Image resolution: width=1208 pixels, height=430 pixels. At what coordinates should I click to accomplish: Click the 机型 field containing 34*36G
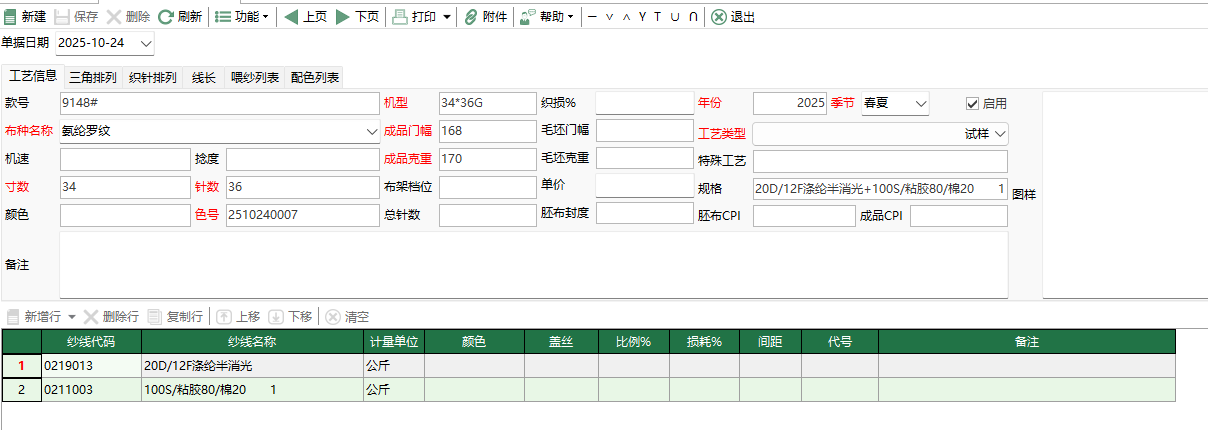coord(488,103)
